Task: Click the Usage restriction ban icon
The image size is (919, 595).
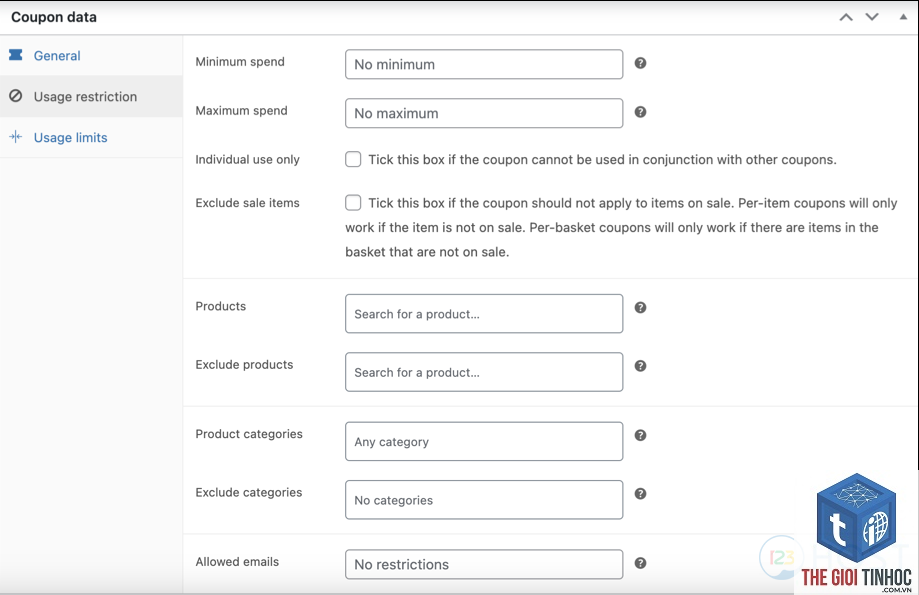Action: point(16,96)
